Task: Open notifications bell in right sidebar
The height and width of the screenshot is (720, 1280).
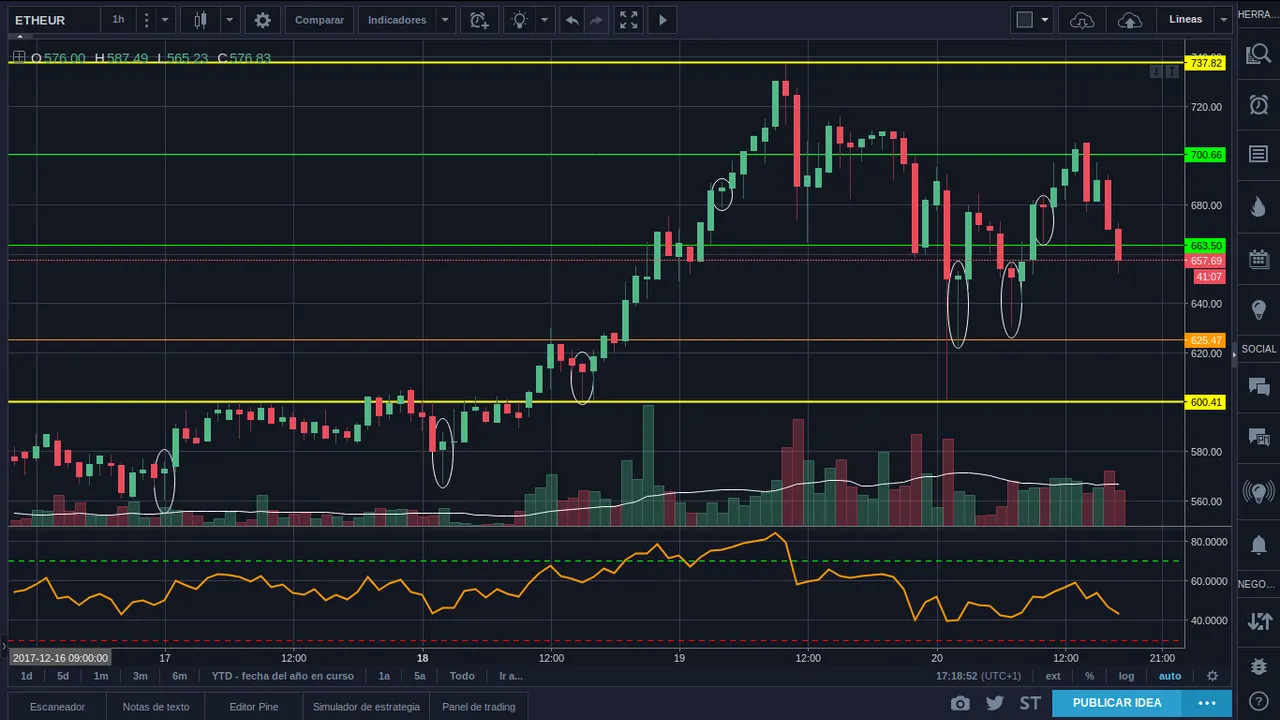Action: 1259,545
